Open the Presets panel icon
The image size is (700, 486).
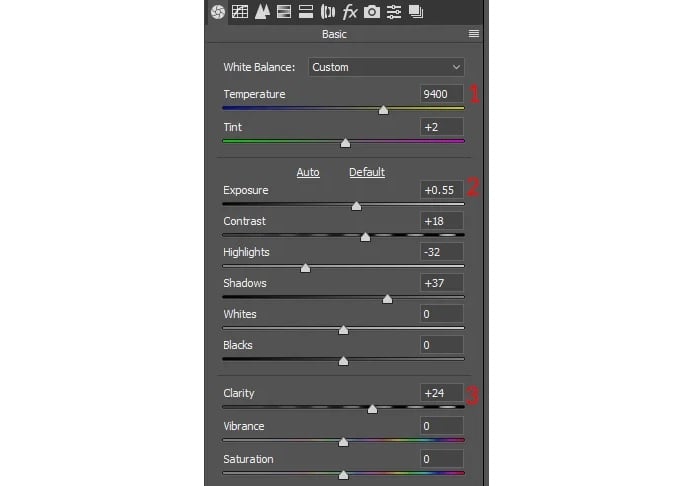(394, 12)
